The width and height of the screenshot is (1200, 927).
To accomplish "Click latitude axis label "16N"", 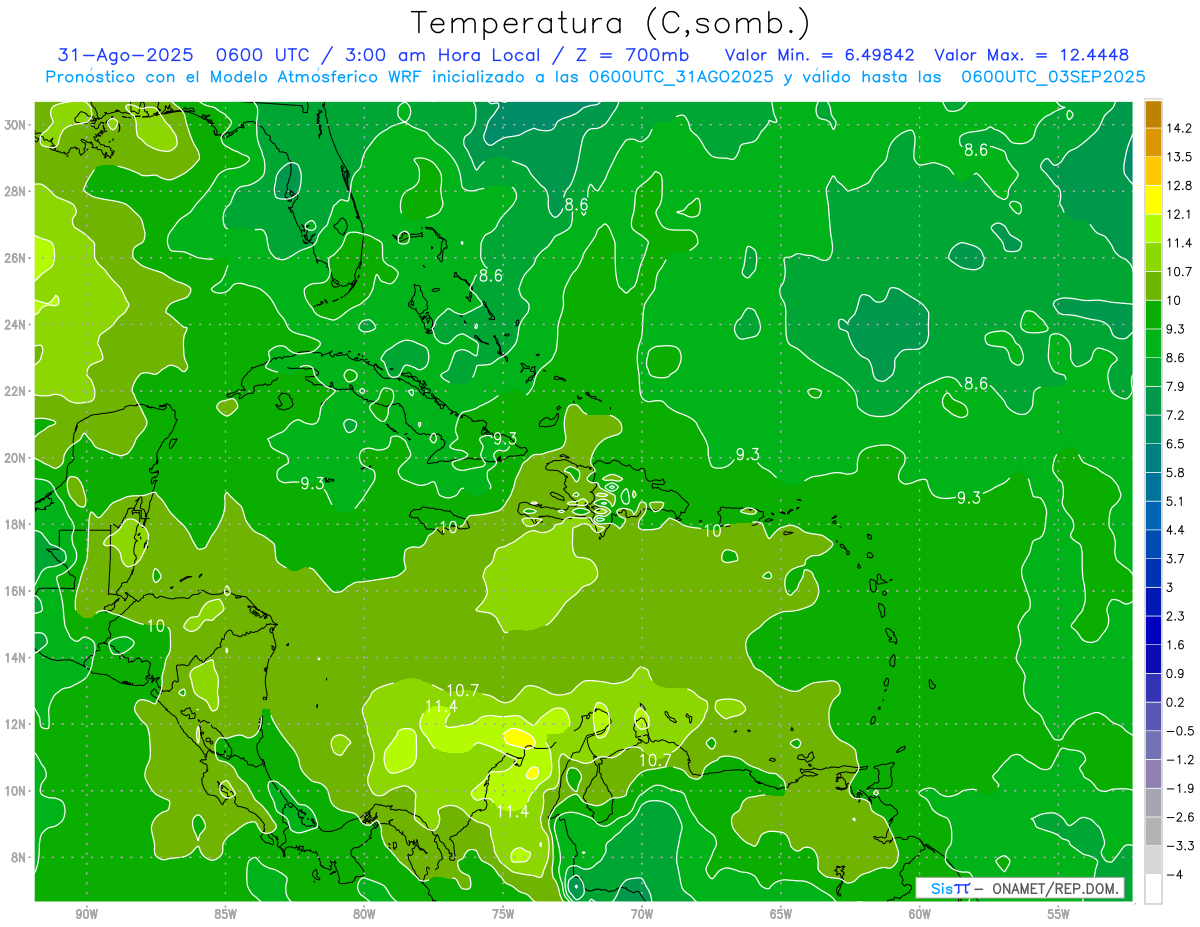I will click(15, 591).
